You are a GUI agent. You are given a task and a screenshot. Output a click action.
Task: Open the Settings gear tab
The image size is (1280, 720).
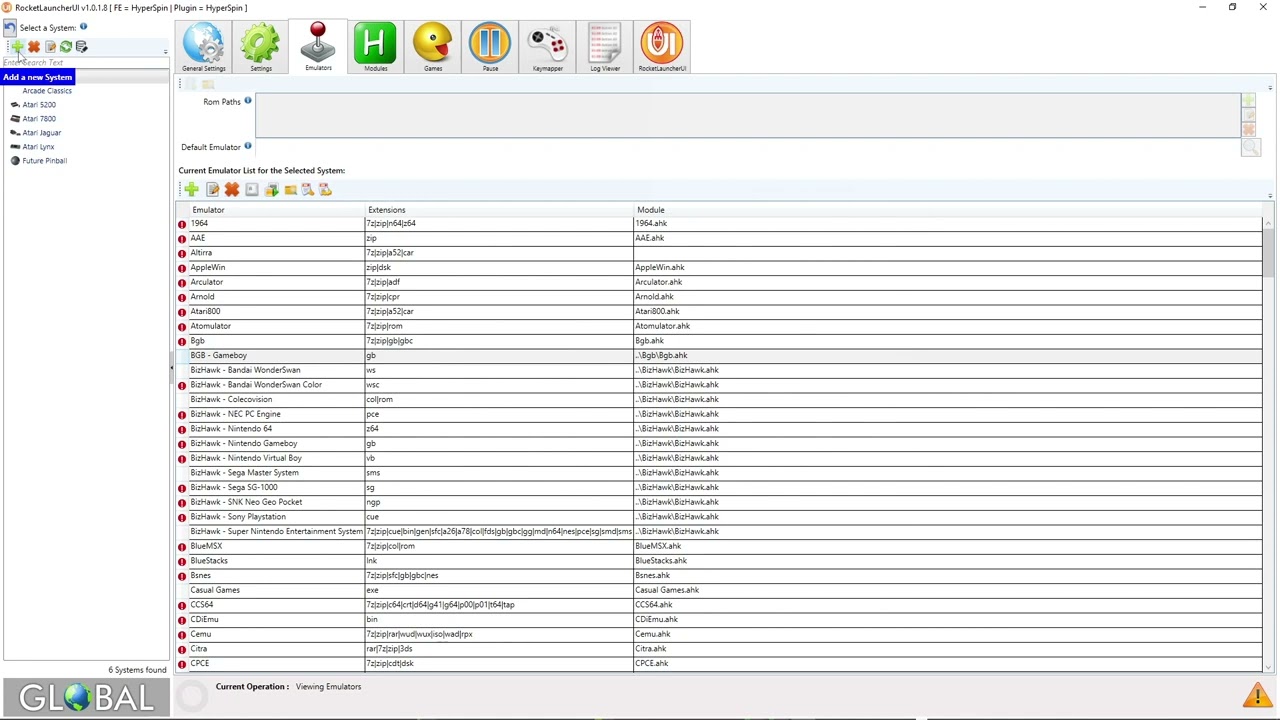tap(261, 47)
